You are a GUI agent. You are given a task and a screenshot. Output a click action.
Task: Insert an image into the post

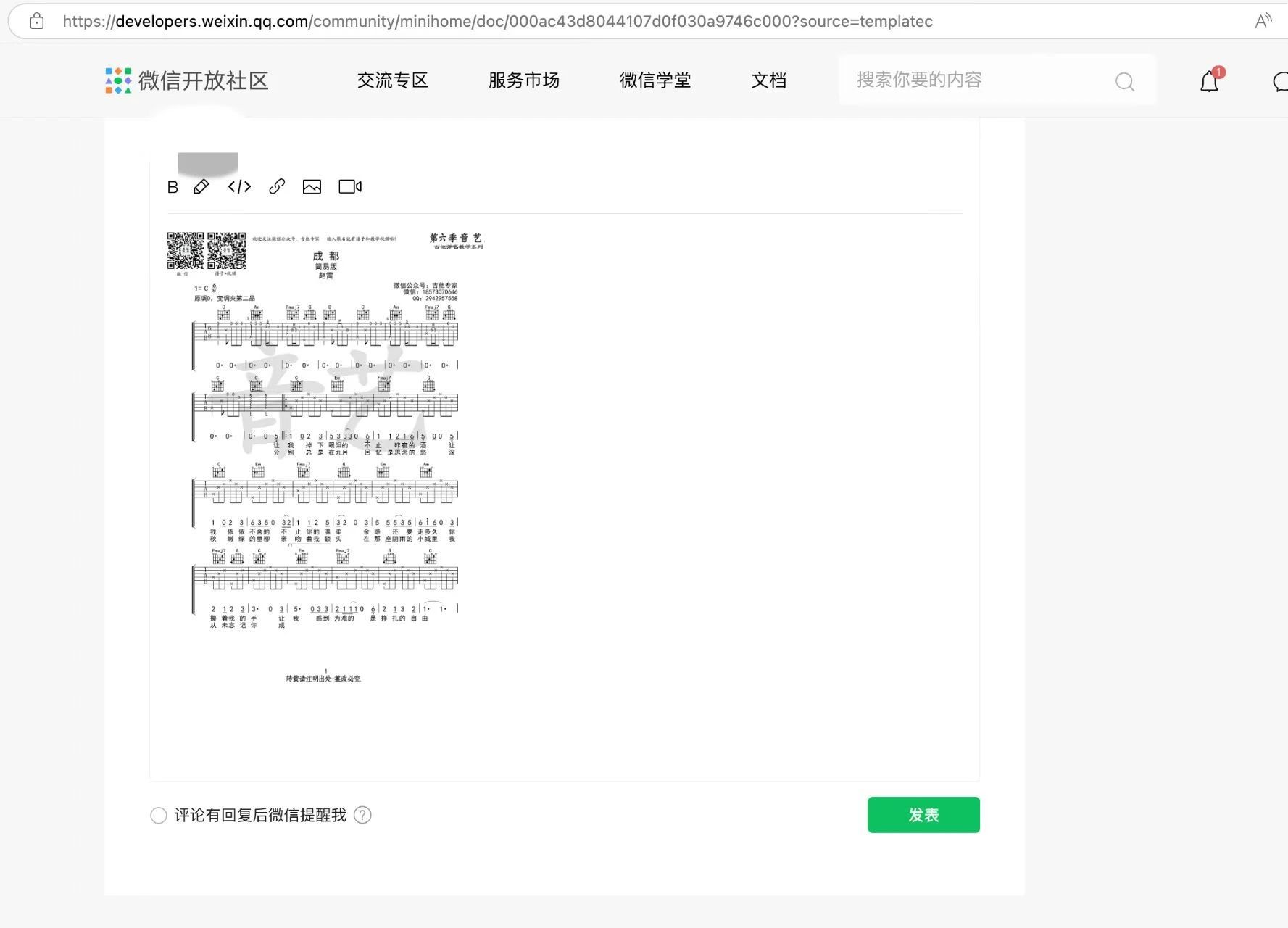[x=312, y=187]
